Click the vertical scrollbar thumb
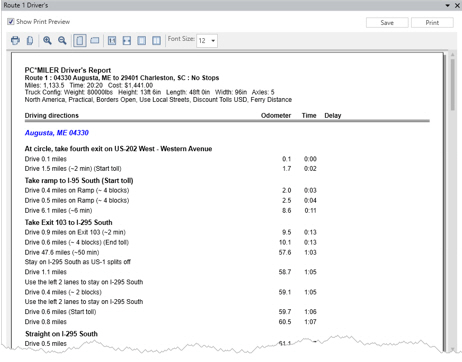 click(452, 85)
